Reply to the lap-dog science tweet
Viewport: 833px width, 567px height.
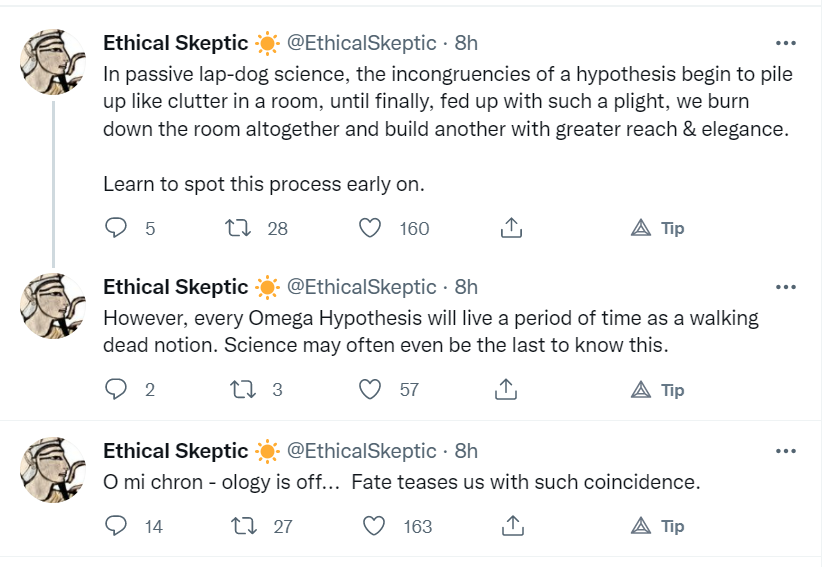(117, 228)
